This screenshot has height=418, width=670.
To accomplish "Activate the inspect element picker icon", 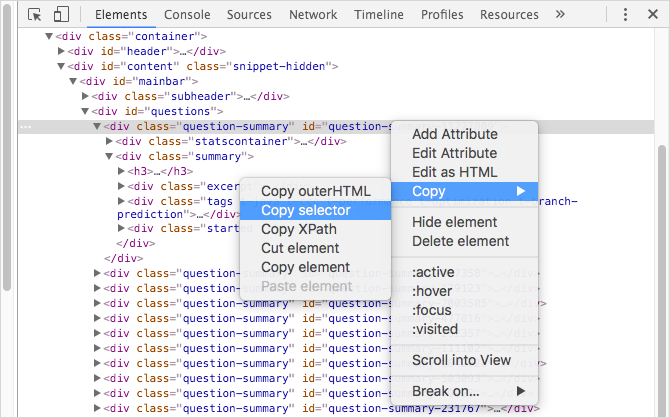I will 35,15.
